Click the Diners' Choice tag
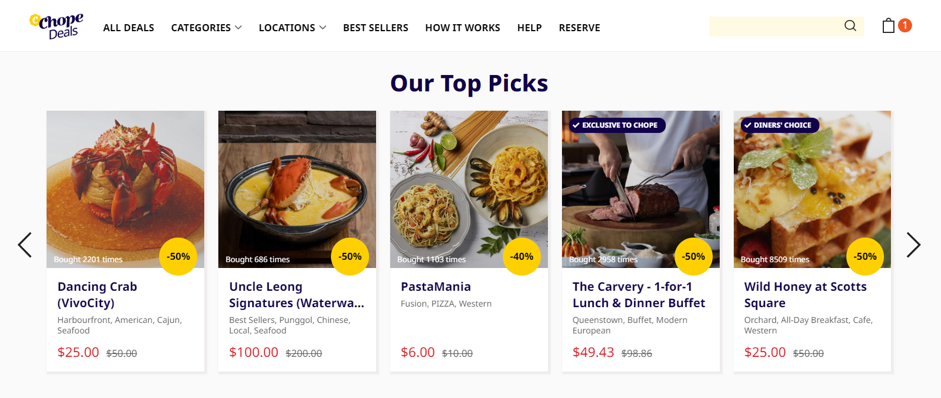Viewport: 941px width, 398px height. pyautogui.click(x=780, y=125)
